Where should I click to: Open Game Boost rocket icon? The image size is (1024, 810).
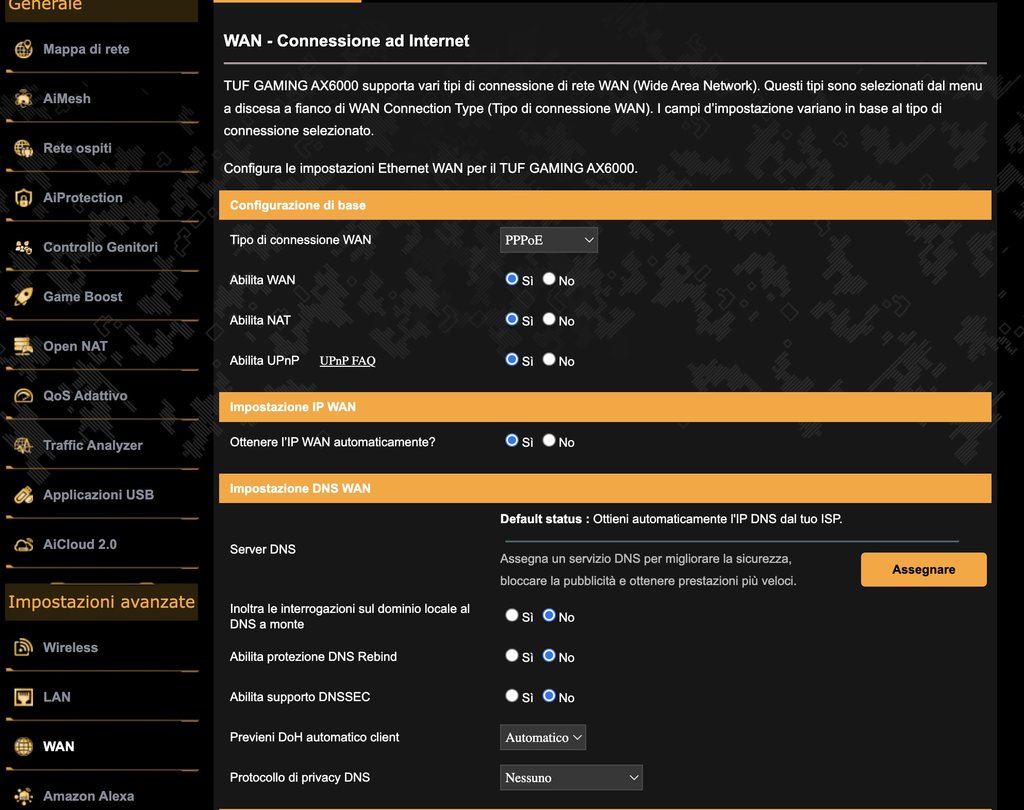[24, 297]
